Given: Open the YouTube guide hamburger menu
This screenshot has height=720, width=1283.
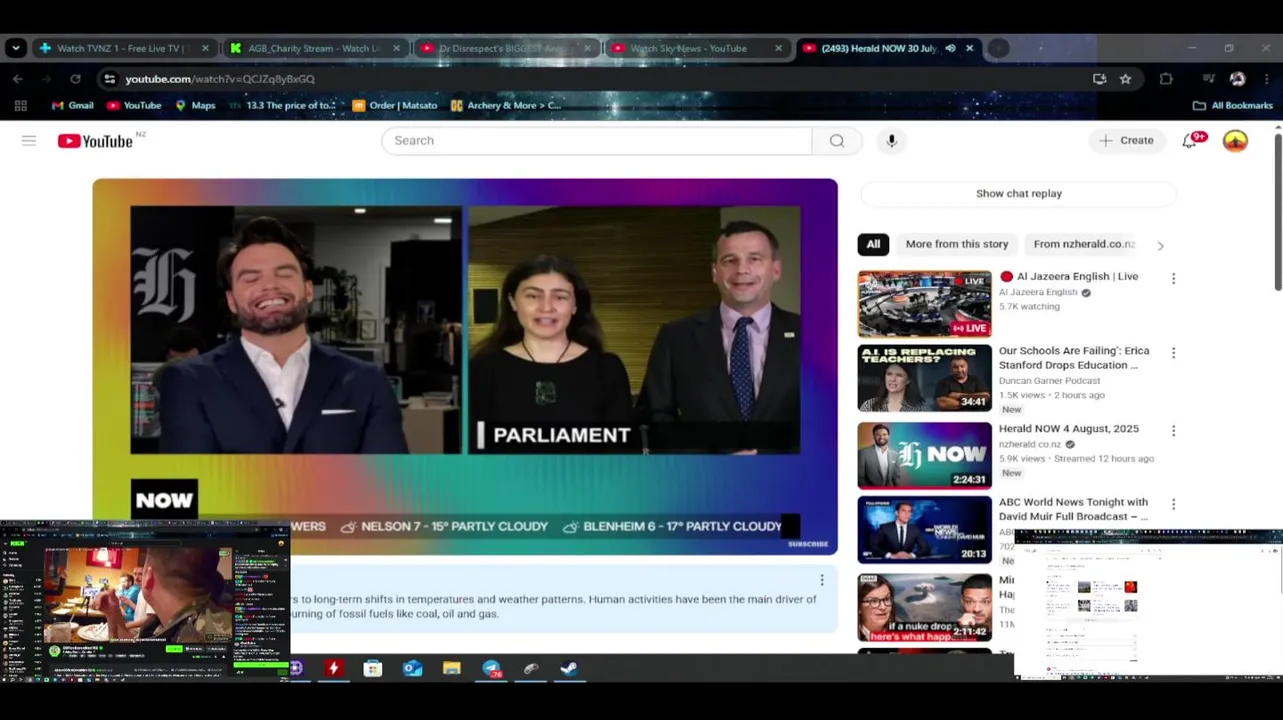Looking at the screenshot, I should pos(29,141).
